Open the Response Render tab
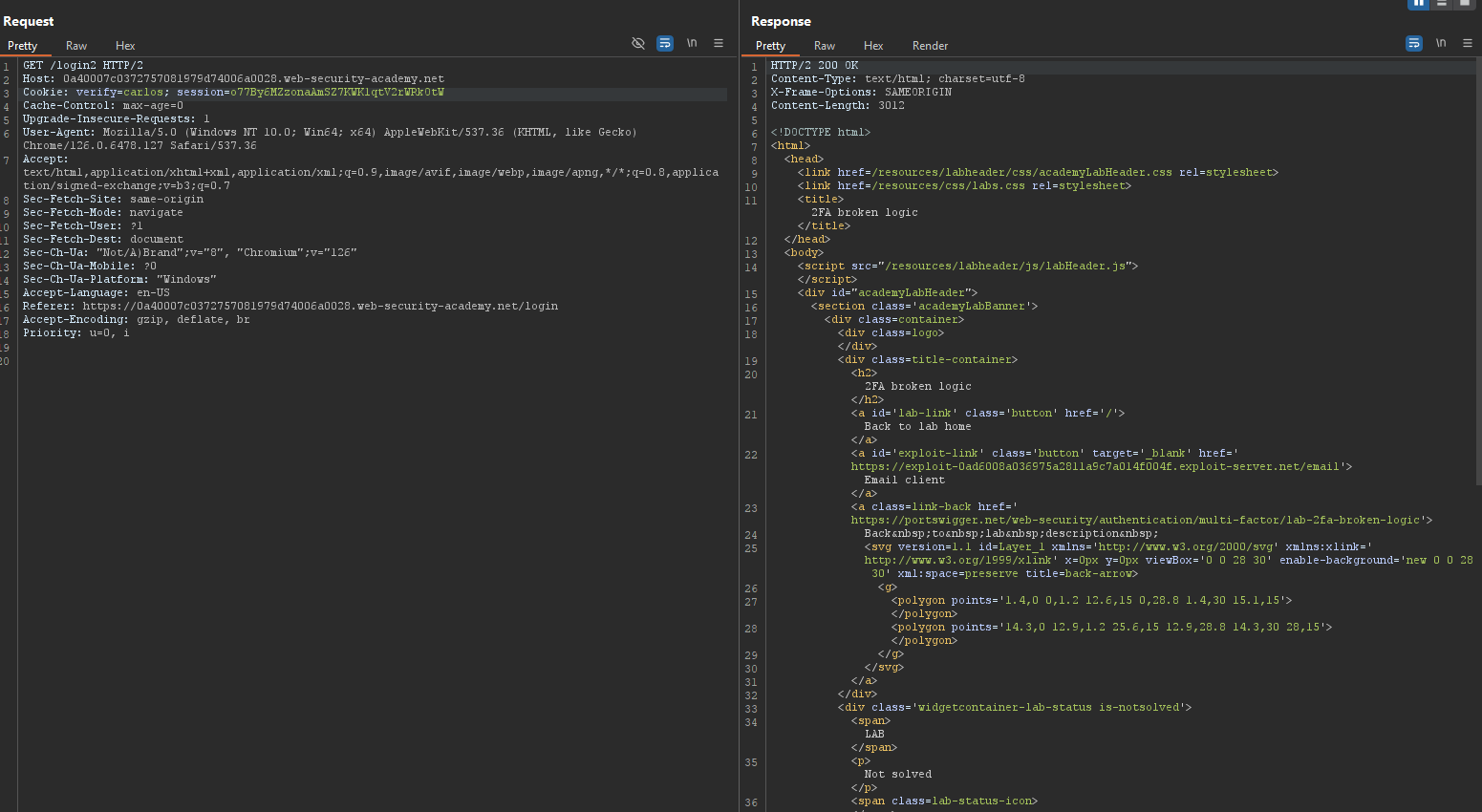 pyautogui.click(x=930, y=46)
